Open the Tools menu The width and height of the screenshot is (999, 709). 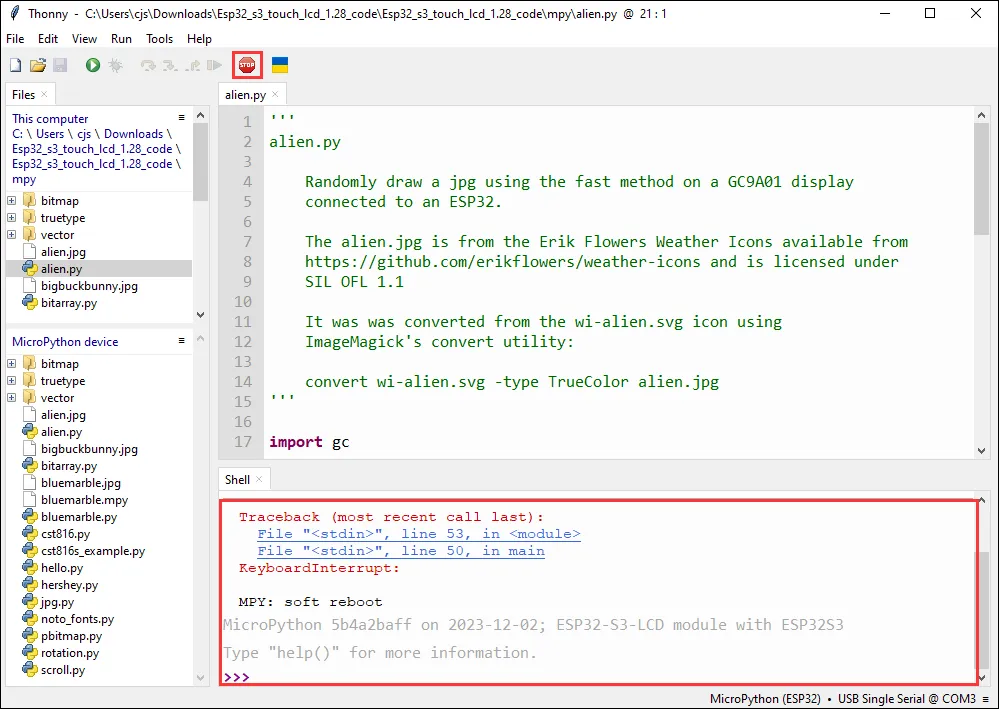(x=159, y=39)
